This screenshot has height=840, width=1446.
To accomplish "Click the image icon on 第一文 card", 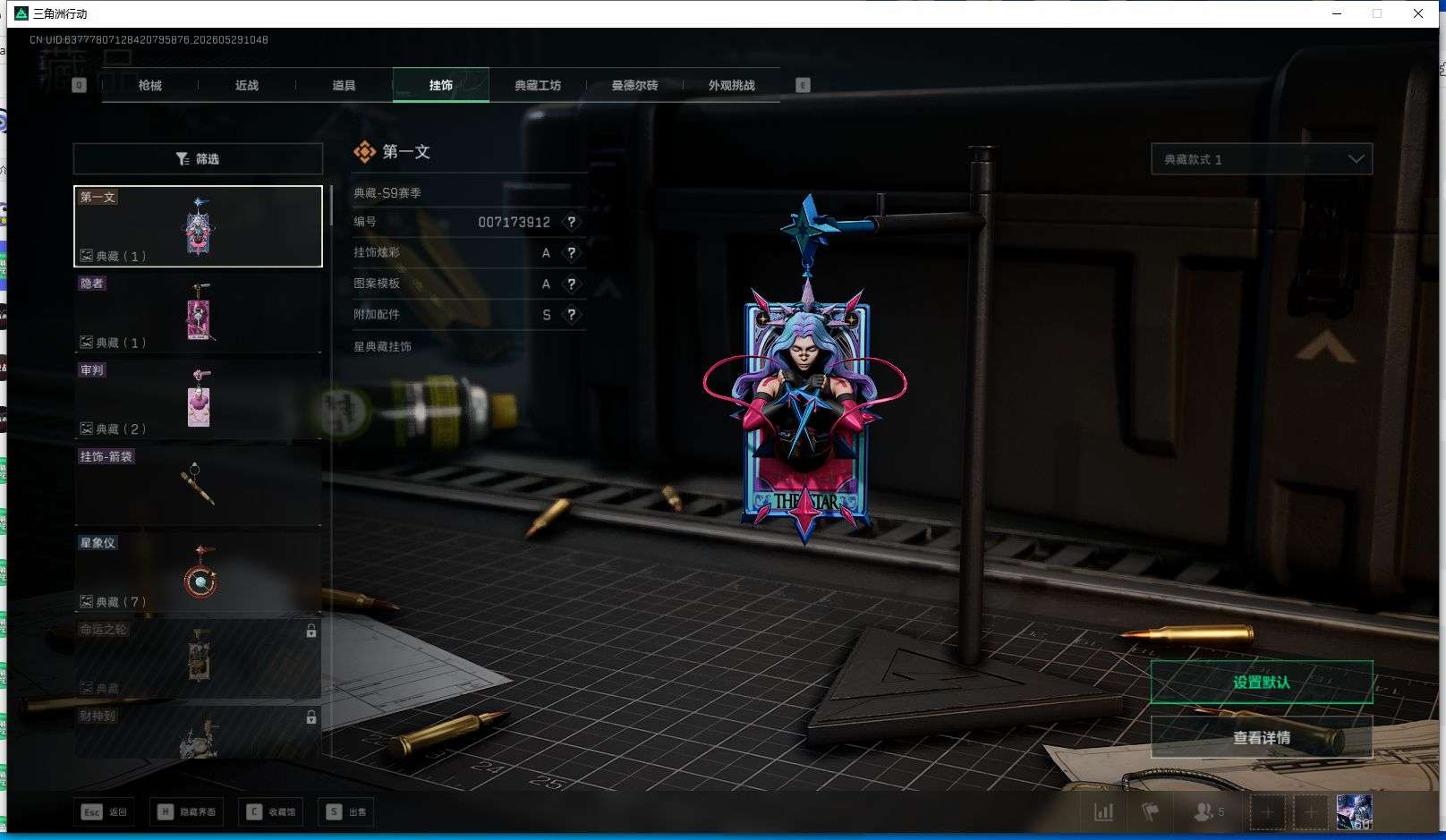I will coord(87,256).
